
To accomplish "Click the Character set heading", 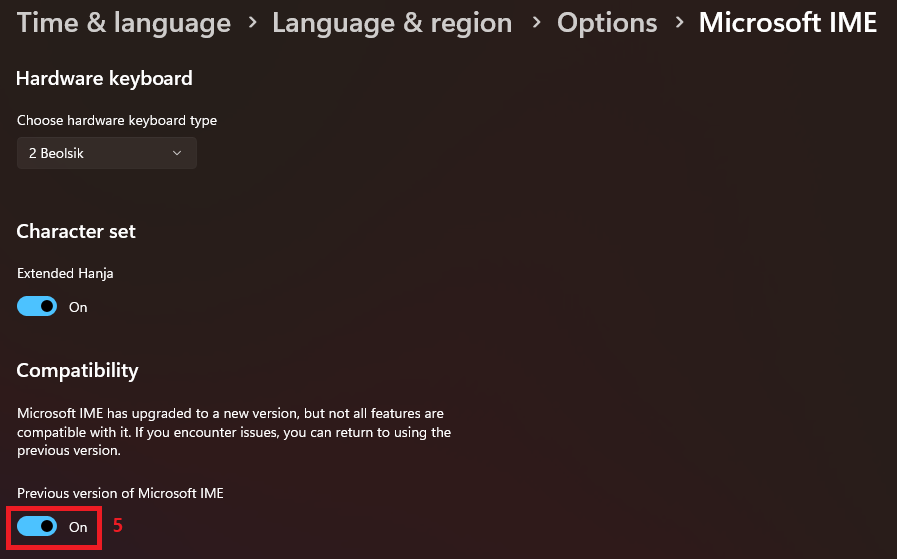I will [x=76, y=231].
